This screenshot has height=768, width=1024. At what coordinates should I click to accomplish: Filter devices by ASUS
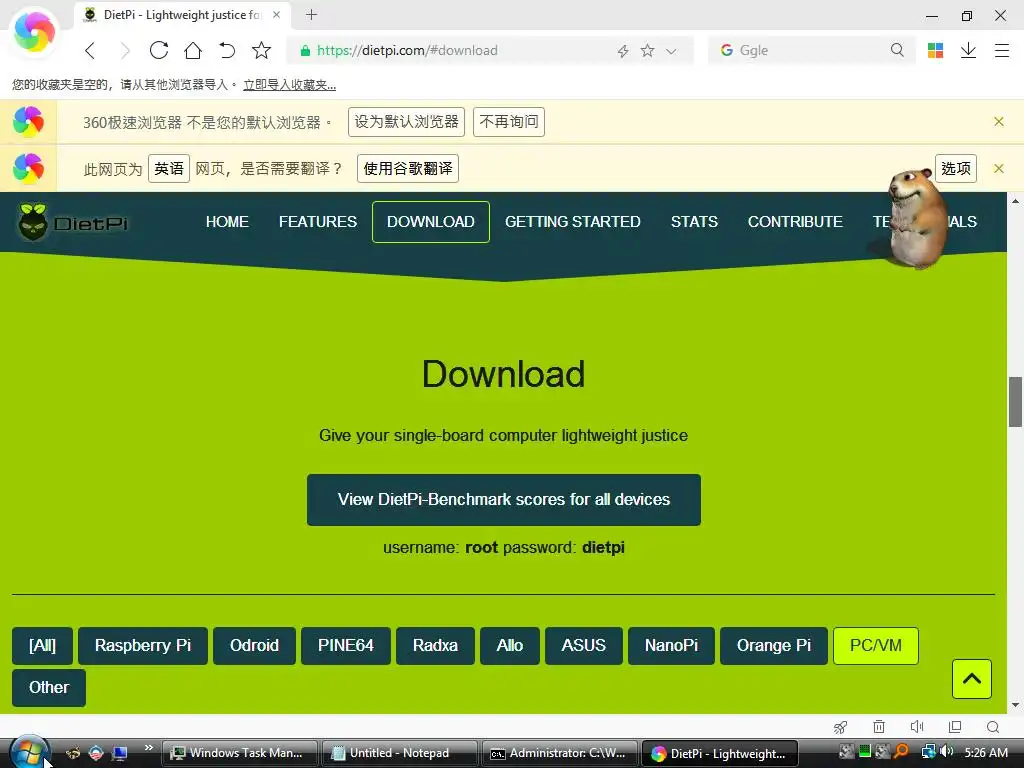pos(584,646)
